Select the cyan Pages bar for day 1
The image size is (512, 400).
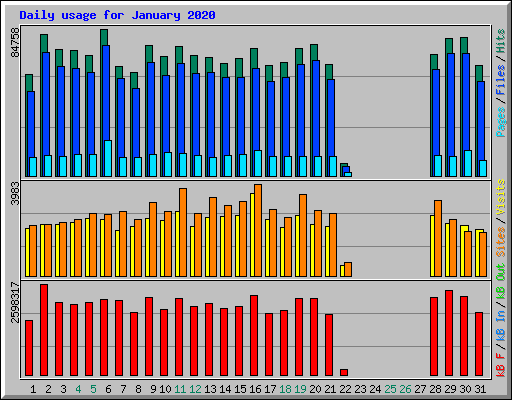[x=33, y=167]
